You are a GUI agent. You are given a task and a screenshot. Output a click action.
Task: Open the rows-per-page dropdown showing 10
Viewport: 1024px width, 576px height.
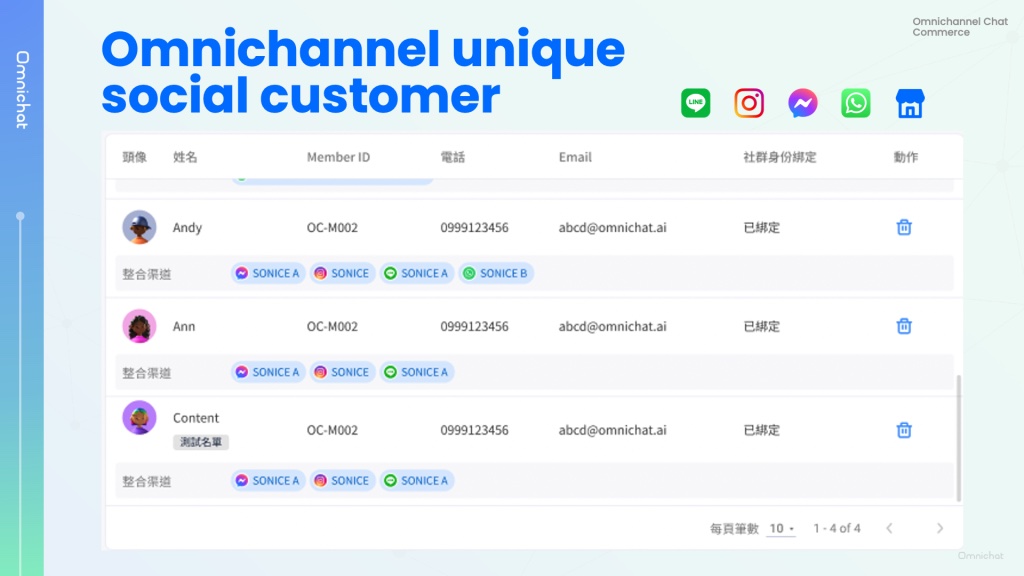pyautogui.click(x=781, y=528)
